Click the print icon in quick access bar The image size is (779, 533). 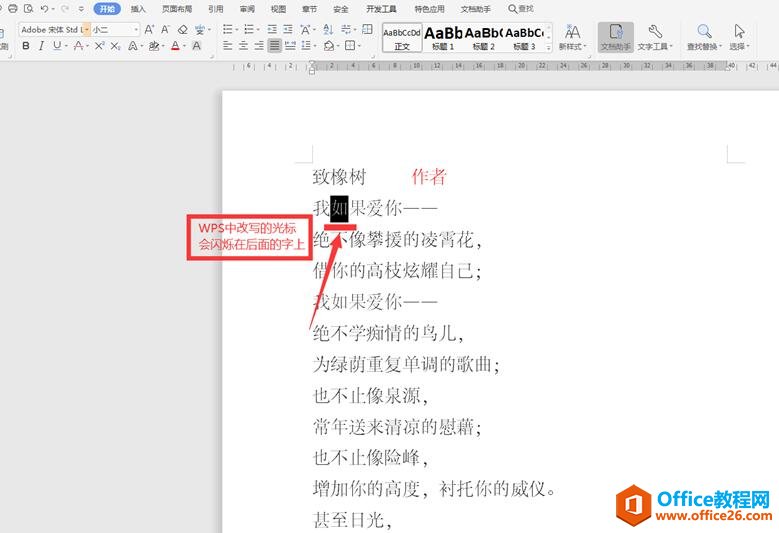12,8
